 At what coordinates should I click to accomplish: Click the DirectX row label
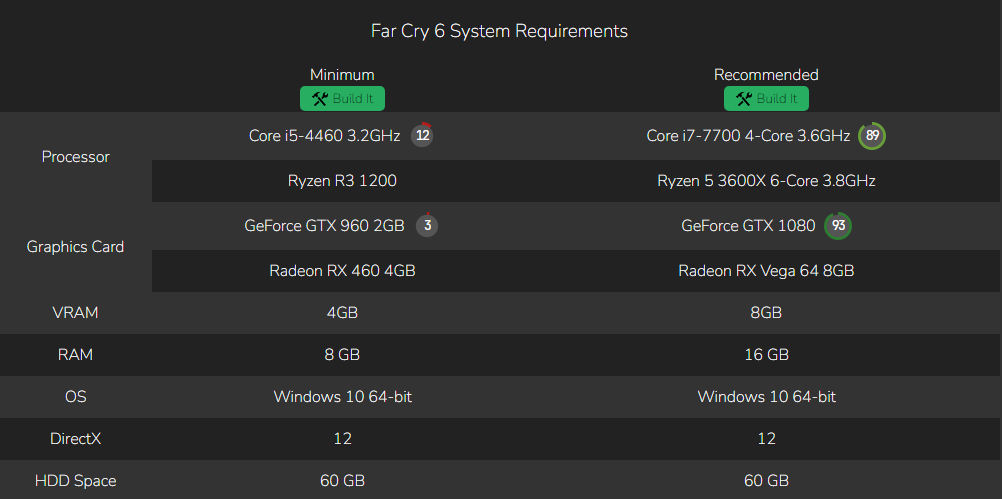pyautogui.click(x=75, y=439)
